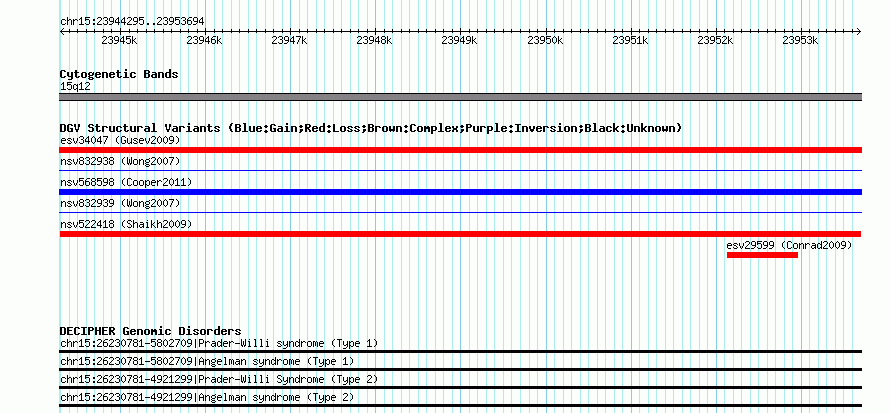
Task: Click the 23946k ruler tick label
Action: pos(204,40)
